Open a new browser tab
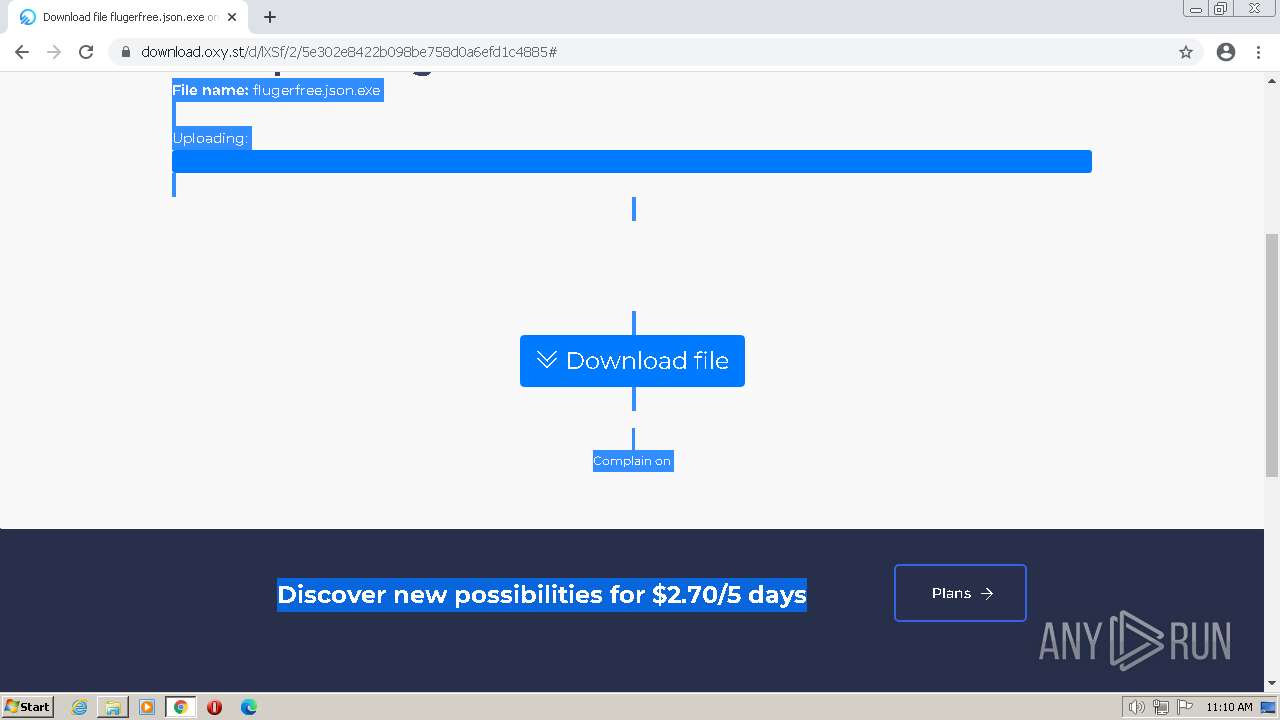Screen dimensions: 1280x720 tap(270, 17)
